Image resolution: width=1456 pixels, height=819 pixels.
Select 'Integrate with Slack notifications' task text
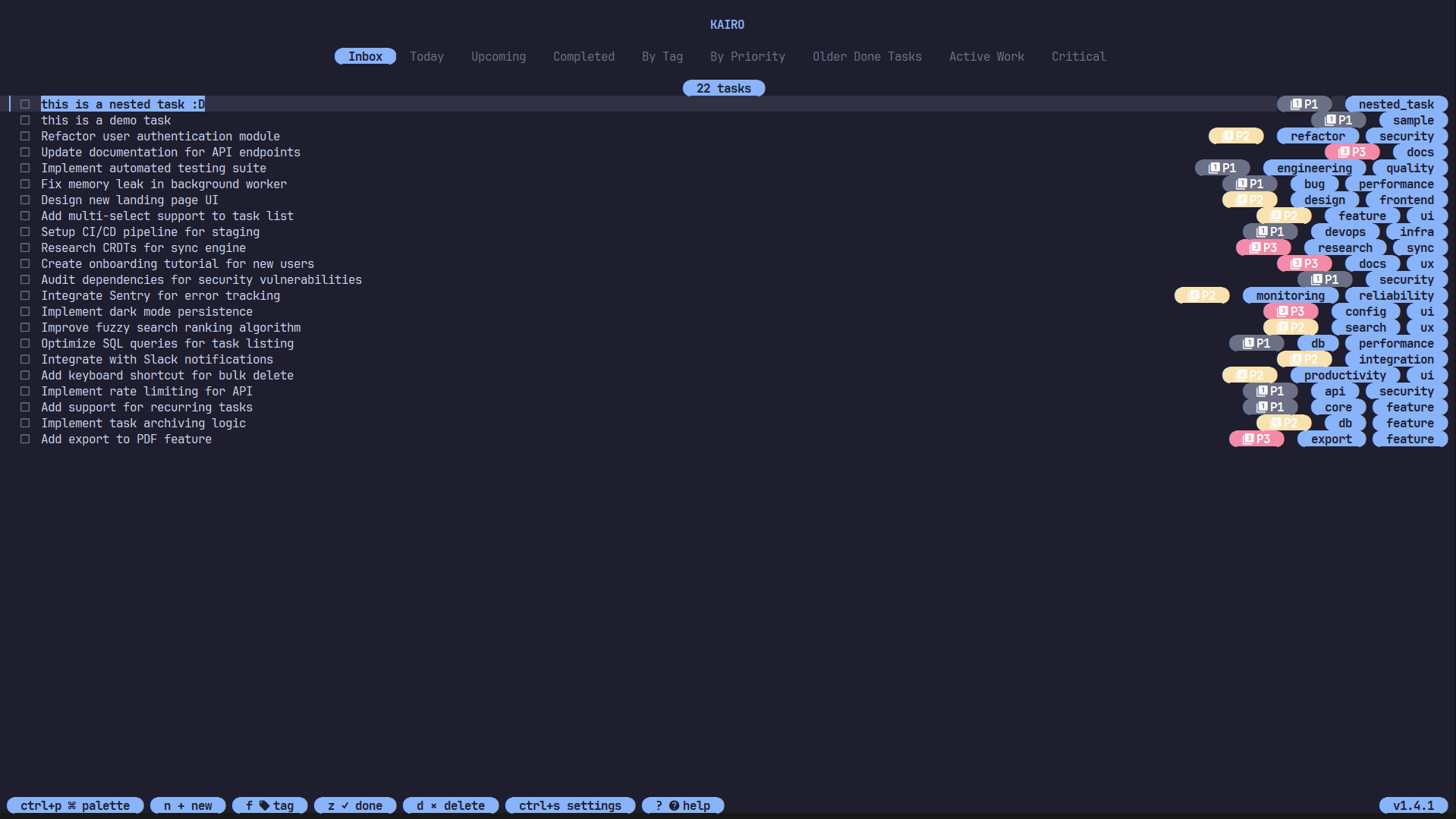click(x=157, y=359)
